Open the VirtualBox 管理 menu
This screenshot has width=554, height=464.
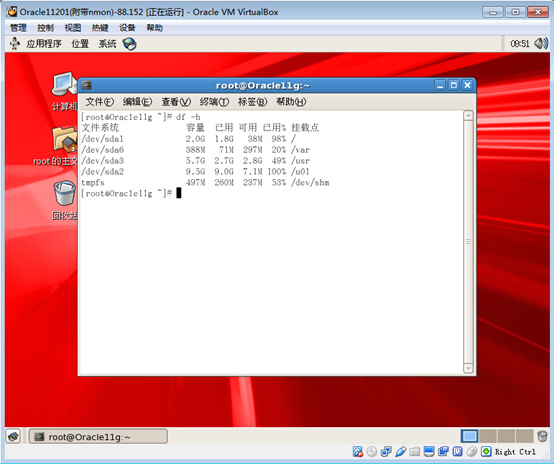click(18, 28)
